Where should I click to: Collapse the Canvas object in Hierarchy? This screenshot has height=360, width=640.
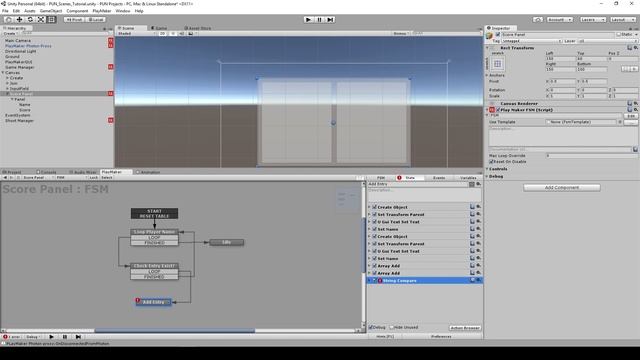3,72
